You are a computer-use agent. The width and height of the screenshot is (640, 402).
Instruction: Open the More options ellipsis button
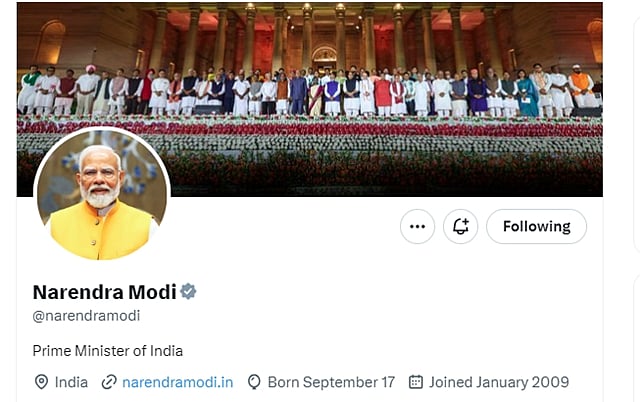(418, 227)
